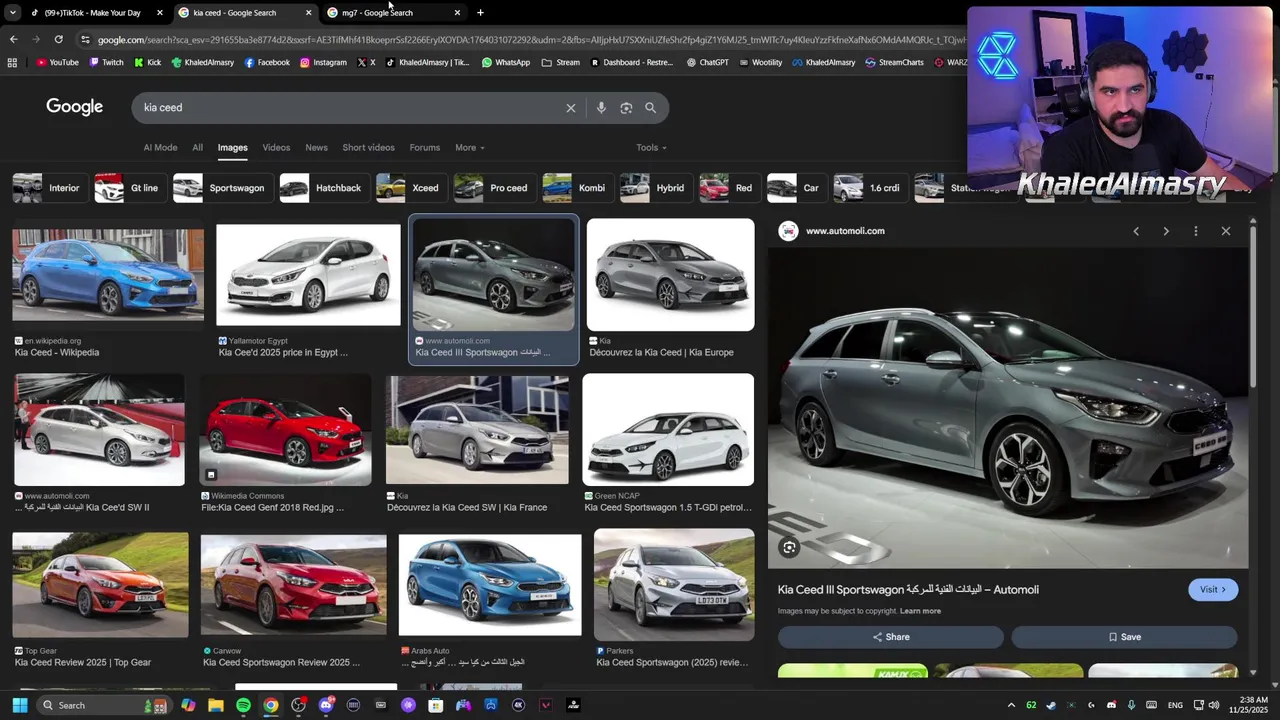
Task: Click the Chrome address bar
Action: coord(530,39)
